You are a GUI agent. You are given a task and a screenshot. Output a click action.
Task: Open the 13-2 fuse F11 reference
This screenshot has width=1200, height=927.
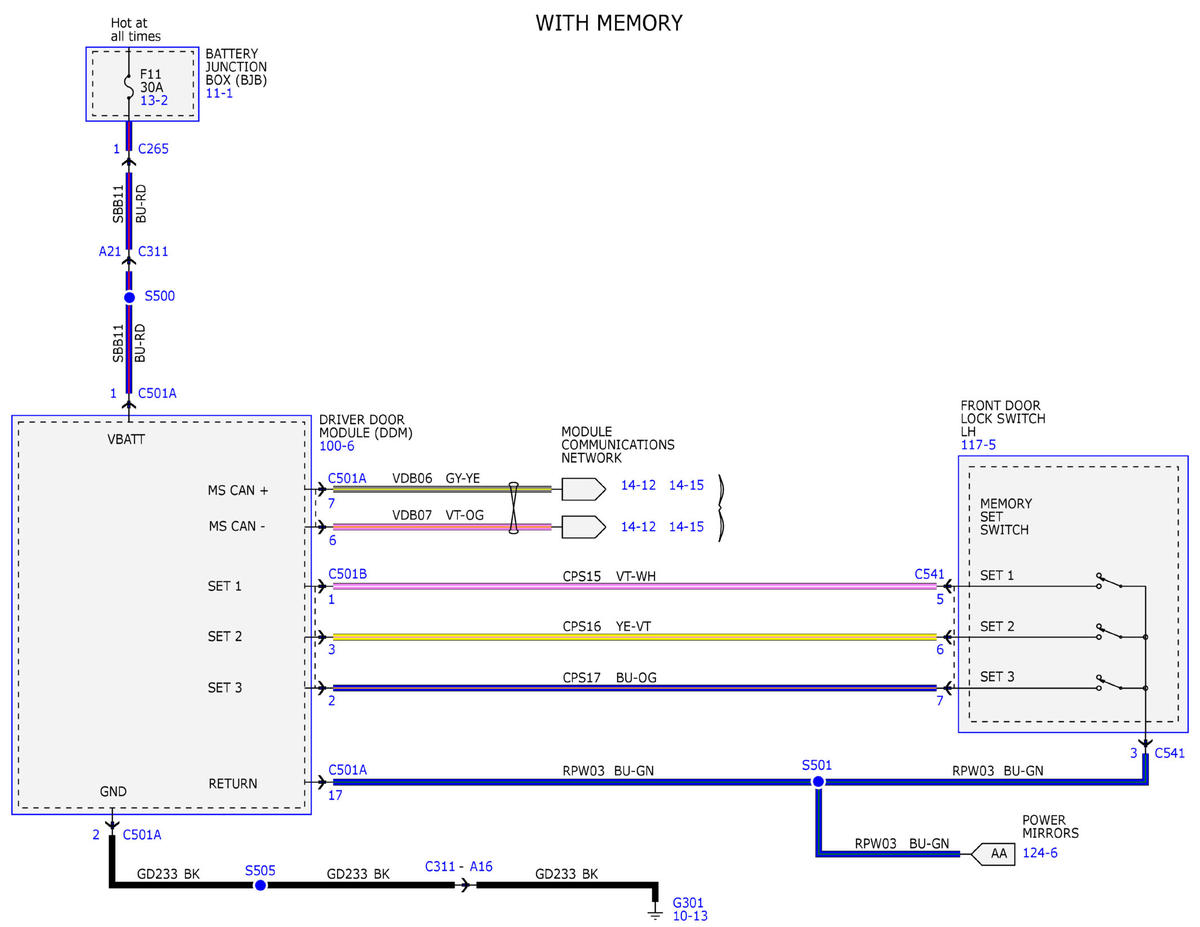tap(154, 101)
